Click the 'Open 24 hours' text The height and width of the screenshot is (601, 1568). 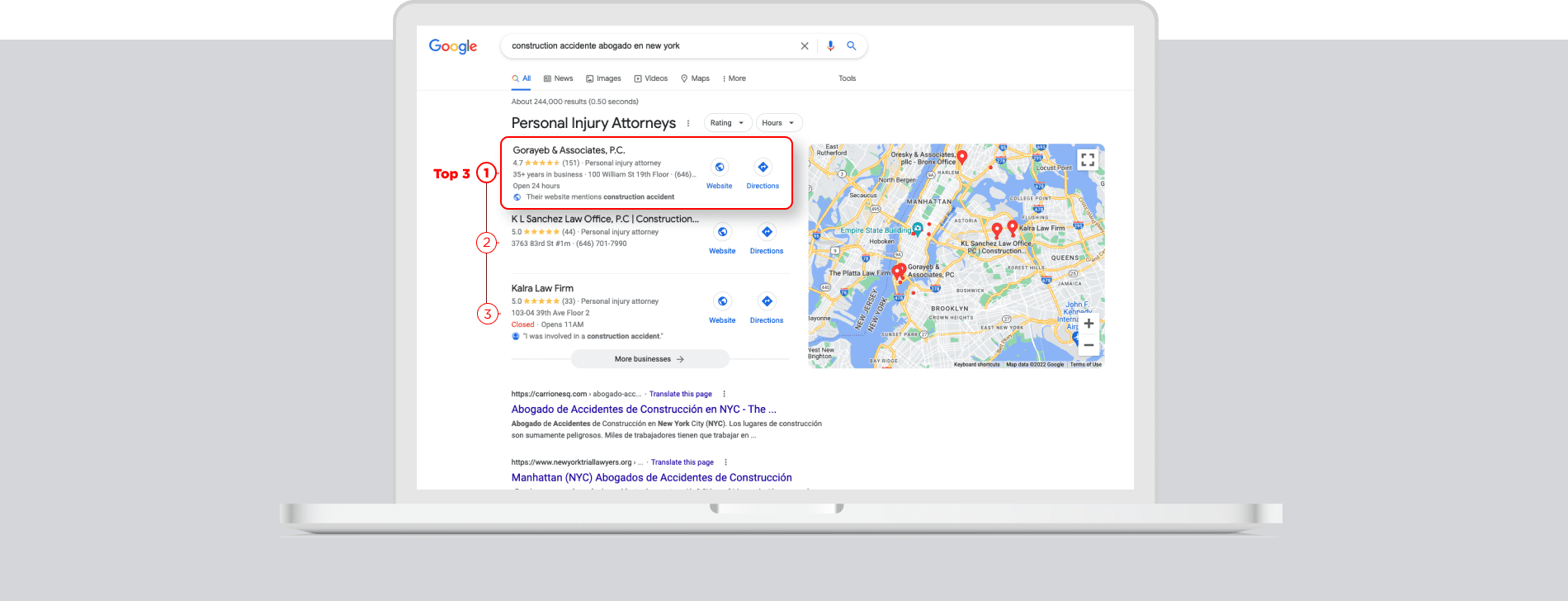click(536, 186)
